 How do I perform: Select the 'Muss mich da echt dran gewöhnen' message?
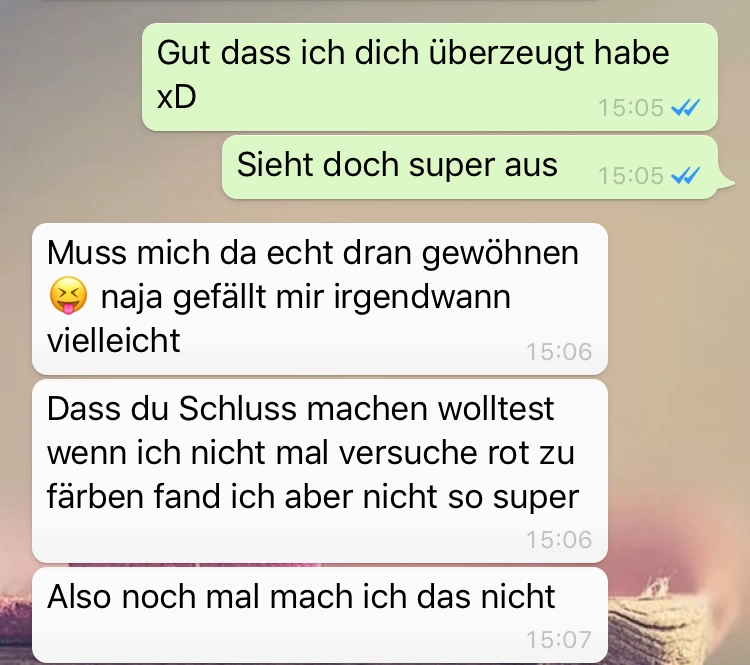click(320, 299)
